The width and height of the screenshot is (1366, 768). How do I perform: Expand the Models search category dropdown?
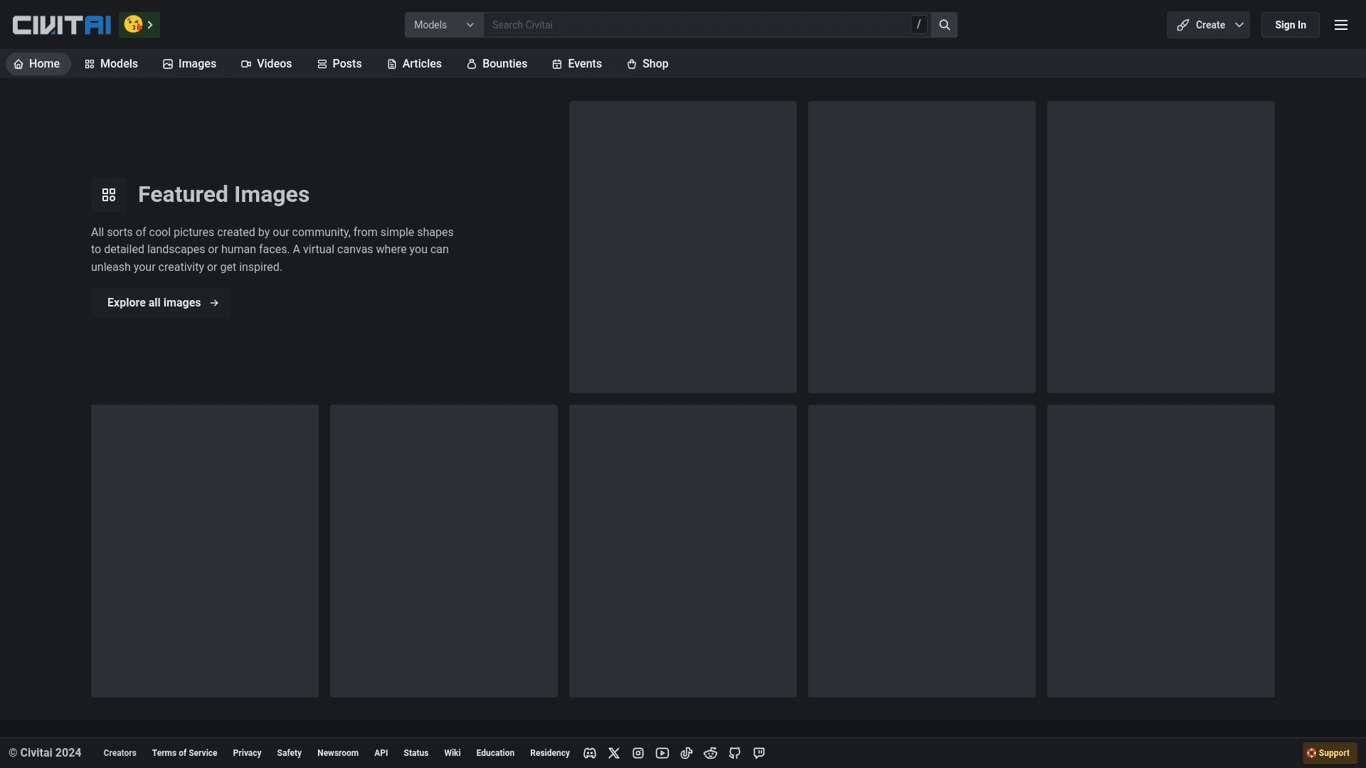[444, 25]
